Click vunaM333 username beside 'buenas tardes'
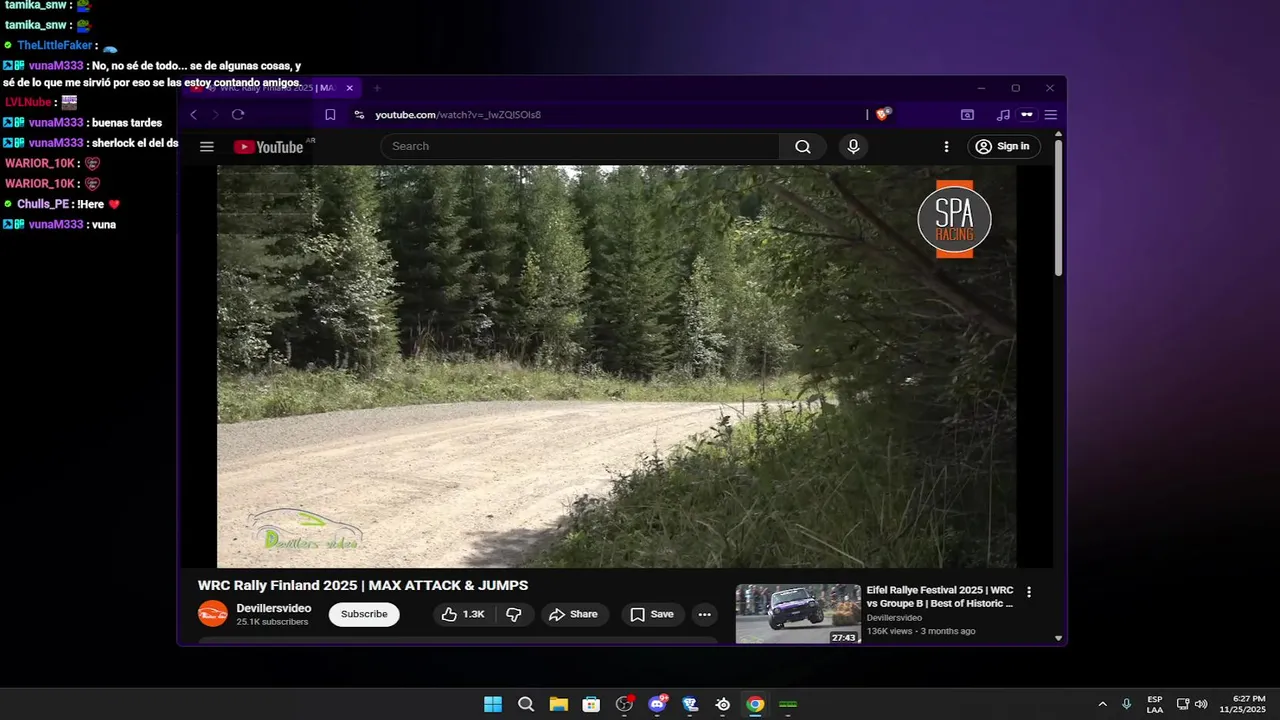This screenshot has width=1280, height=720. (56, 123)
